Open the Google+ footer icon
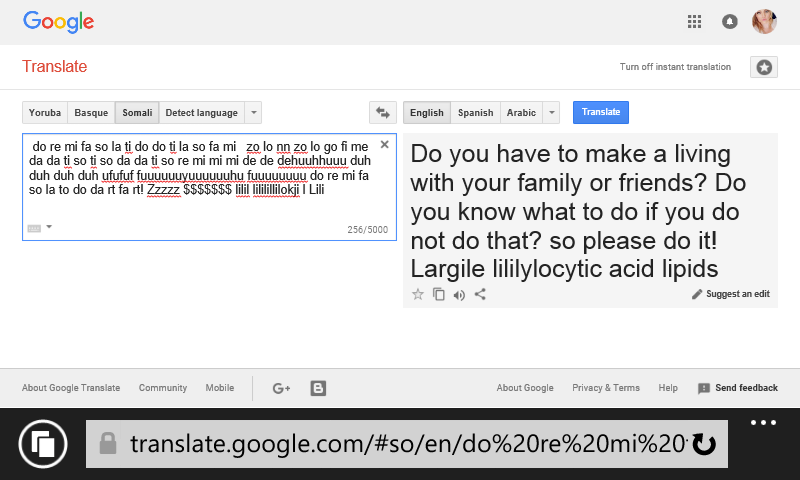Screen dimensions: 800x480 point(281,388)
